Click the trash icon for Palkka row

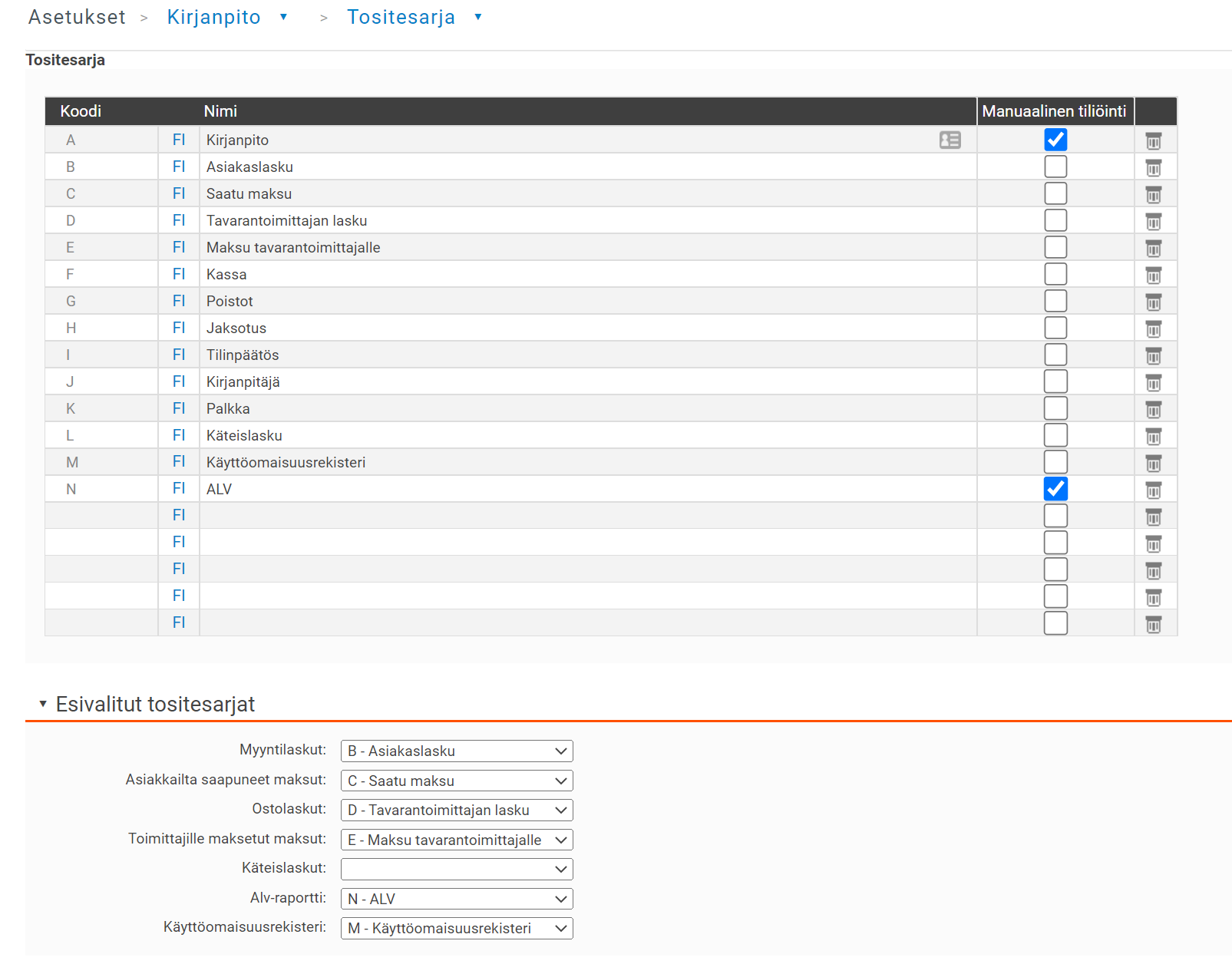pyautogui.click(x=1153, y=409)
